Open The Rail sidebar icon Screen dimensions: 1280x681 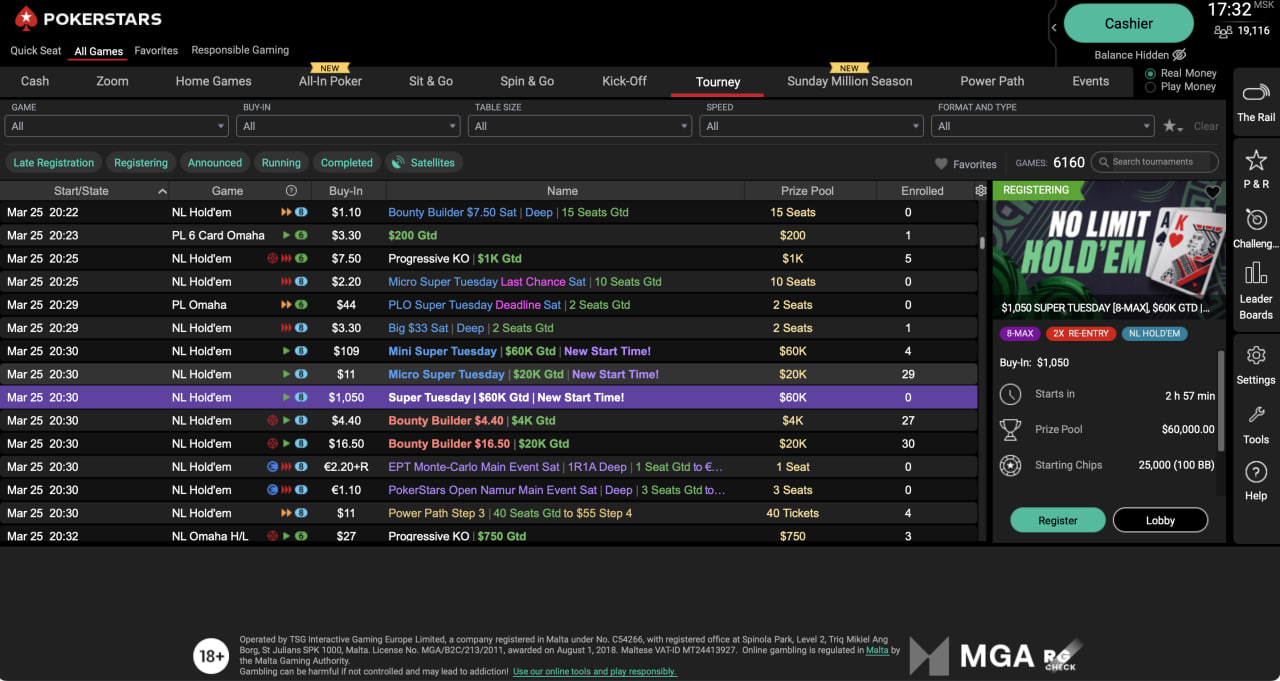pyautogui.click(x=1256, y=94)
